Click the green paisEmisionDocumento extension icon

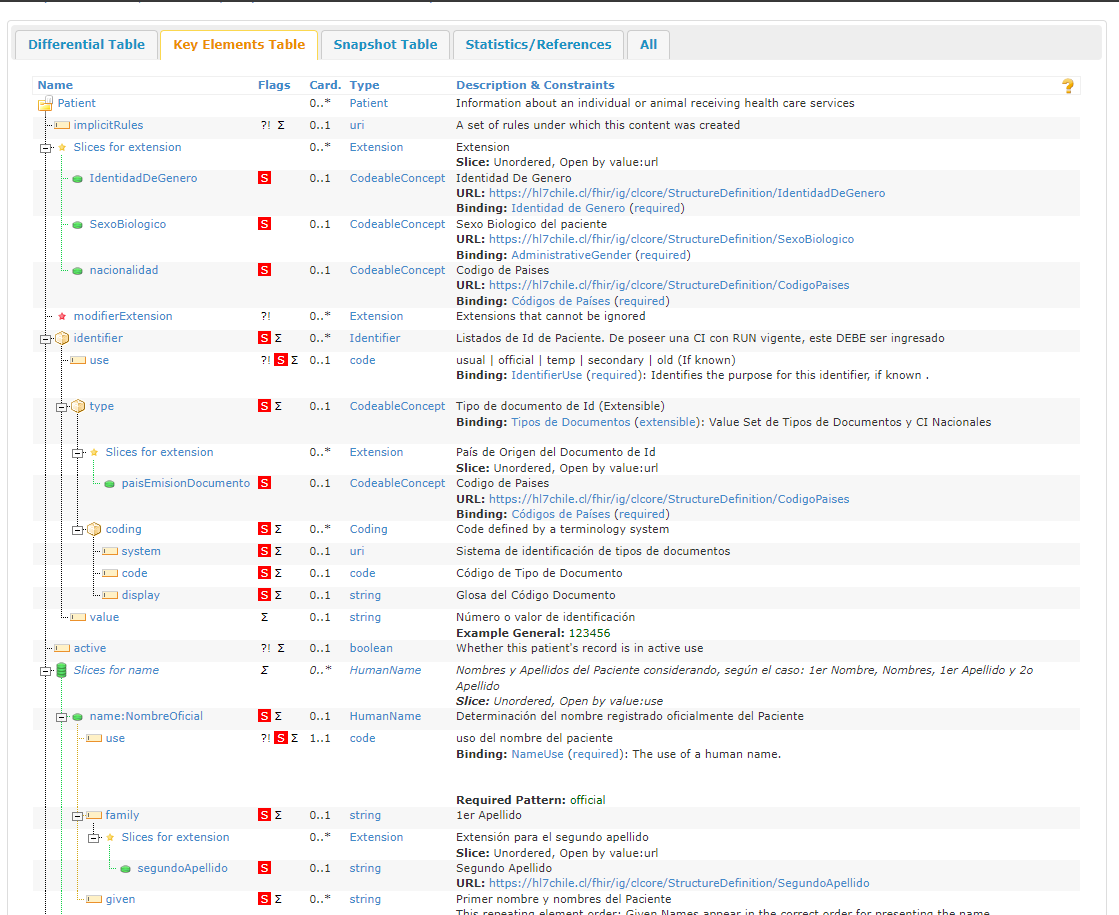click(x=109, y=484)
